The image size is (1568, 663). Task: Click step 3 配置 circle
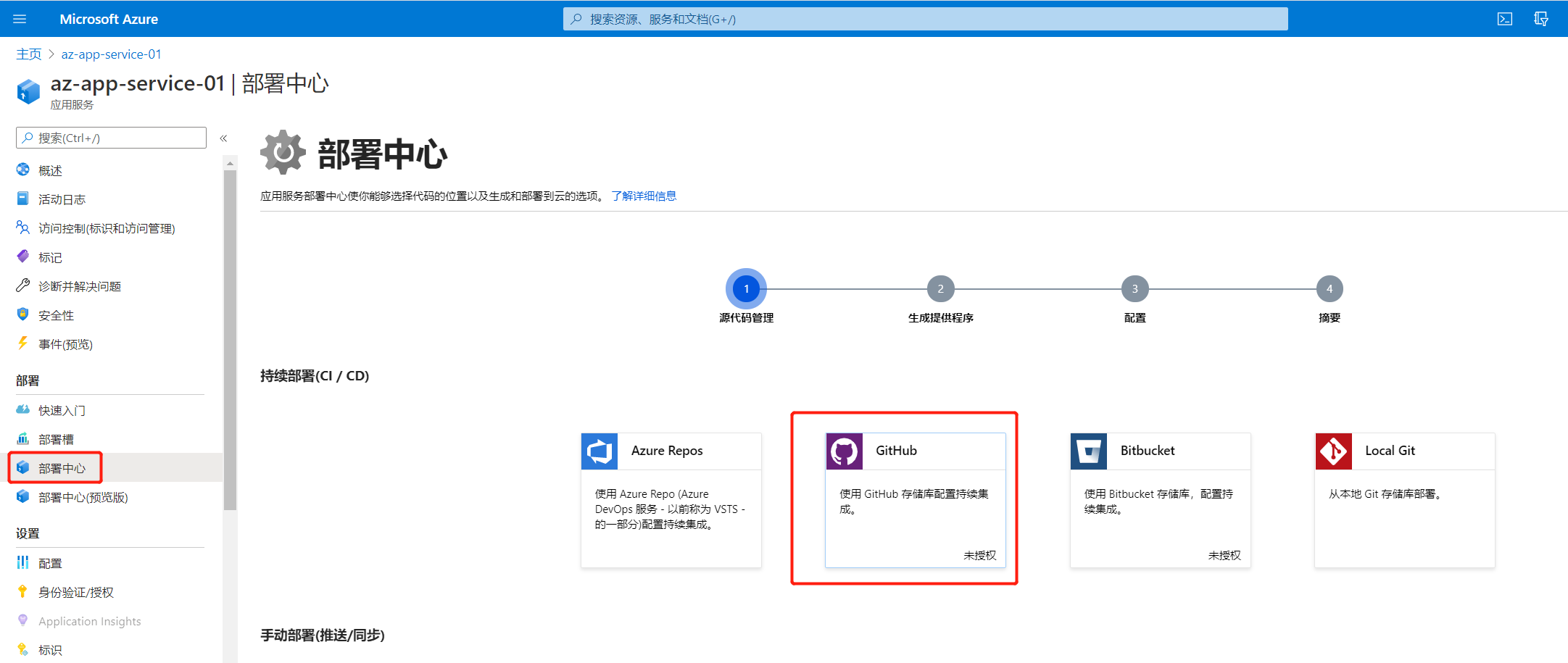(1135, 288)
